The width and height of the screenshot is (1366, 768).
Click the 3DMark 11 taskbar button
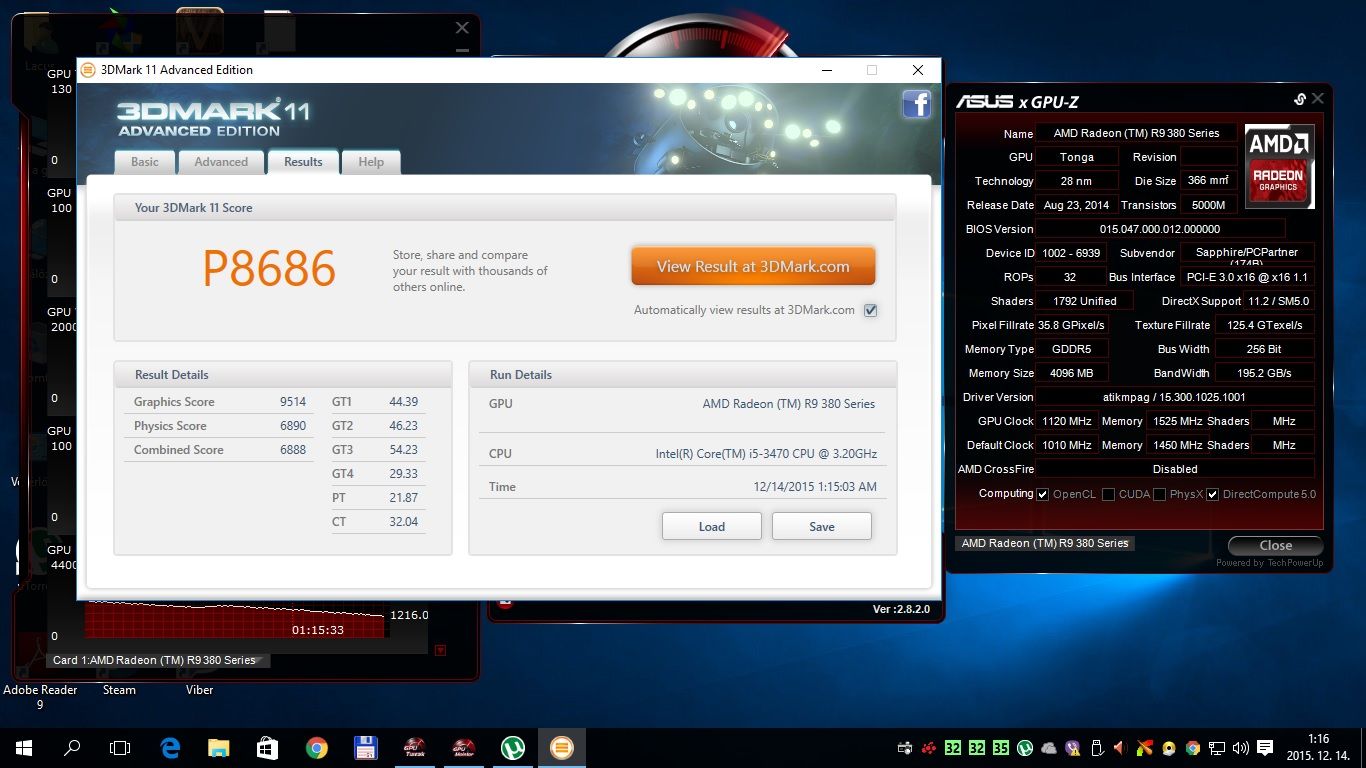(x=561, y=747)
